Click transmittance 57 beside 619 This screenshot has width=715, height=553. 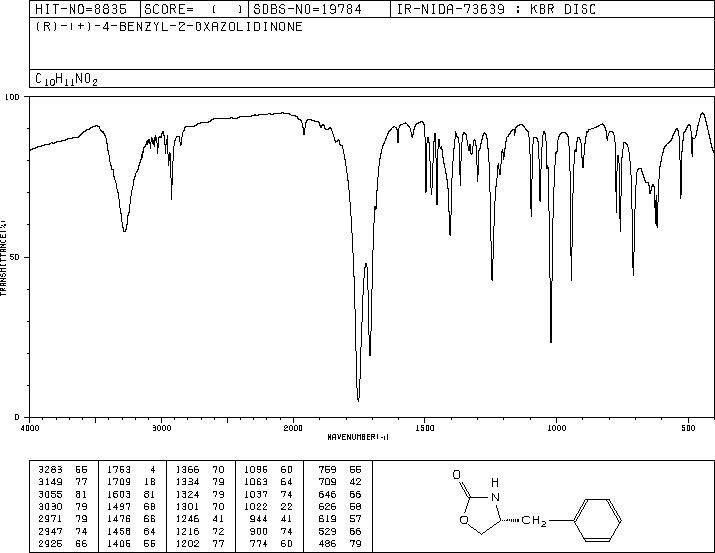click(x=355, y=519)
